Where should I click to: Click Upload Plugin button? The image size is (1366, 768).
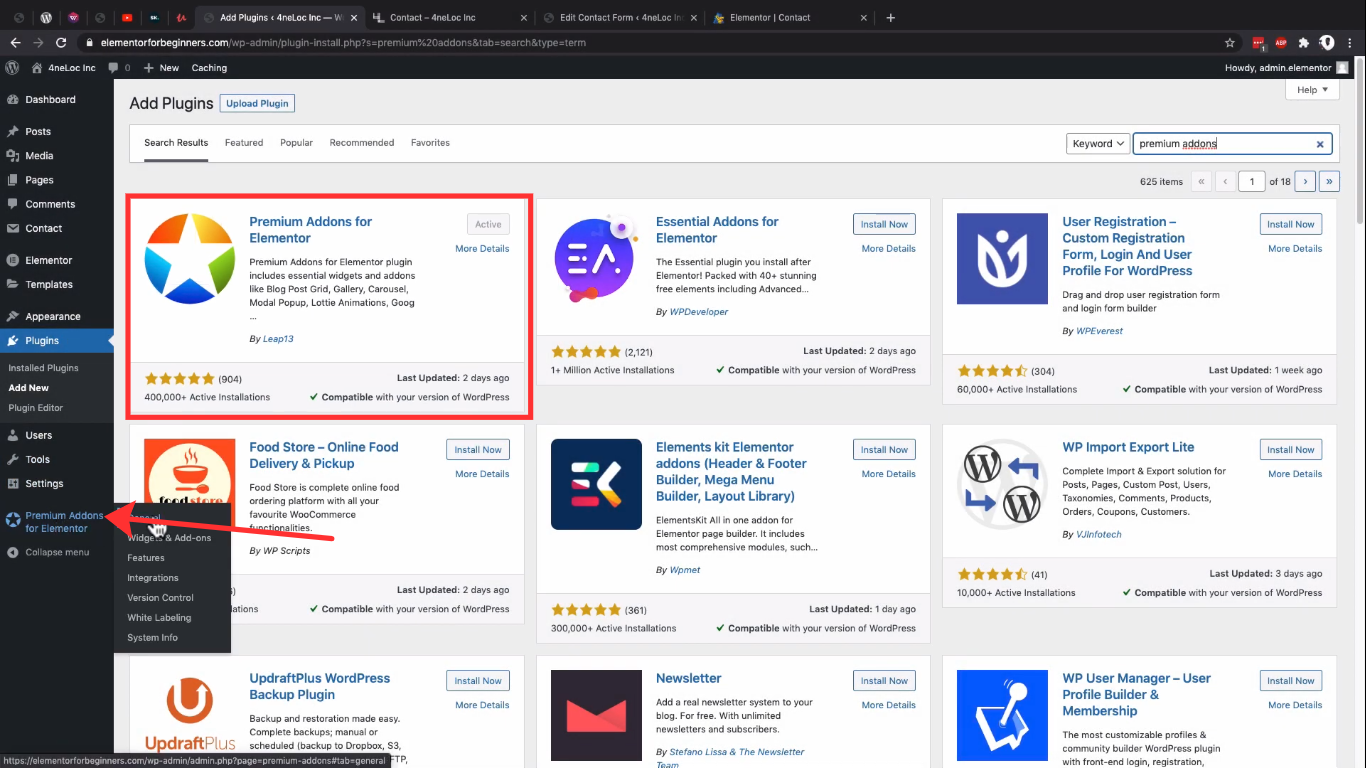coord(257,104)
